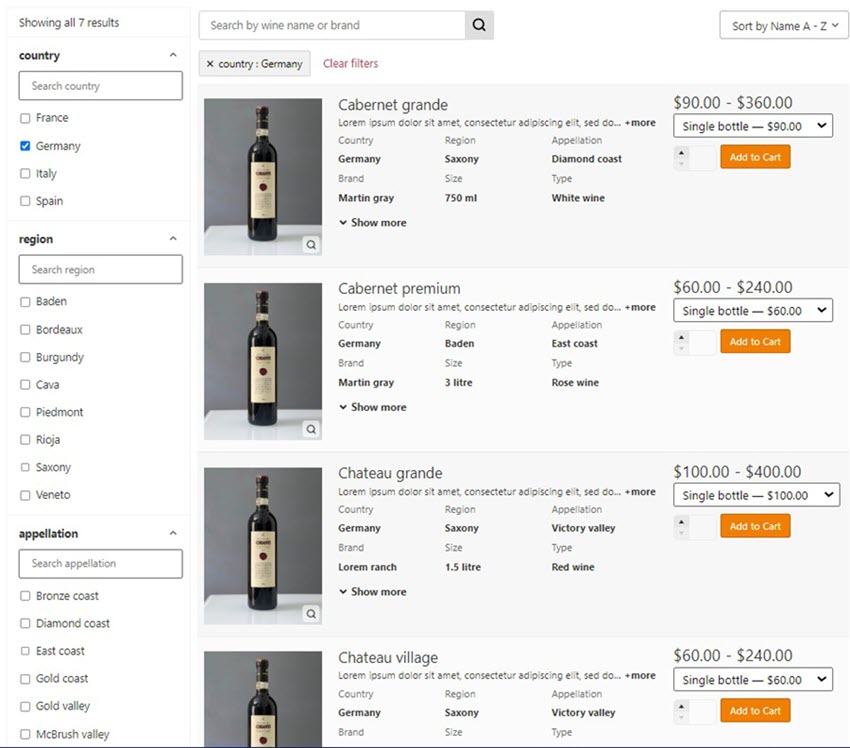The image size is (850, 748).
Task: Collapse the country filter section
Action: 173,55
